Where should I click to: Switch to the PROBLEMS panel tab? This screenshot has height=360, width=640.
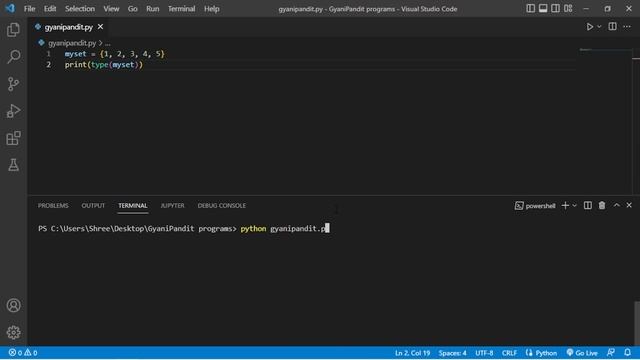(53, 206)
